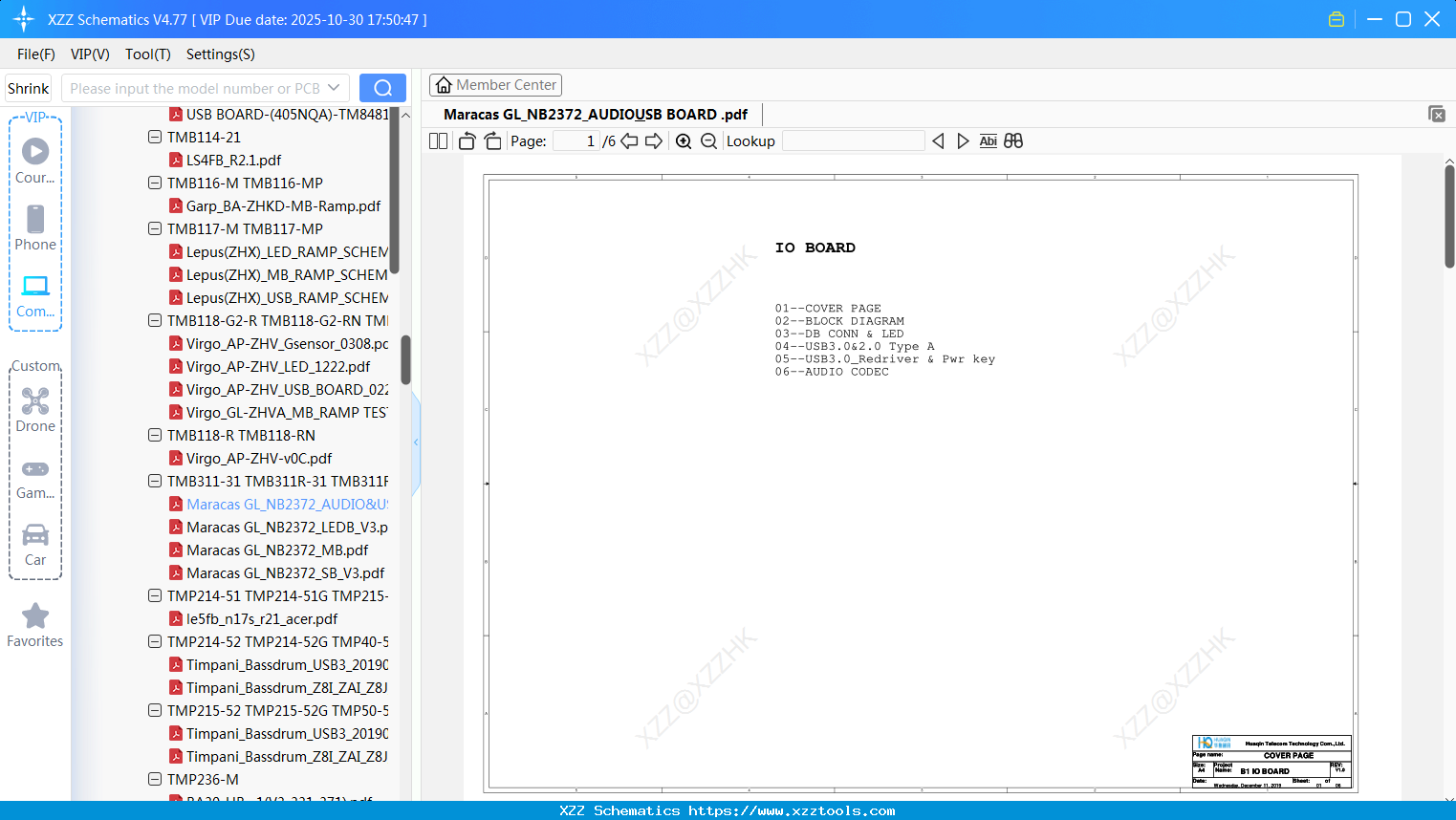Collapse the TMB311-31 tree node

tap(155, 481)
